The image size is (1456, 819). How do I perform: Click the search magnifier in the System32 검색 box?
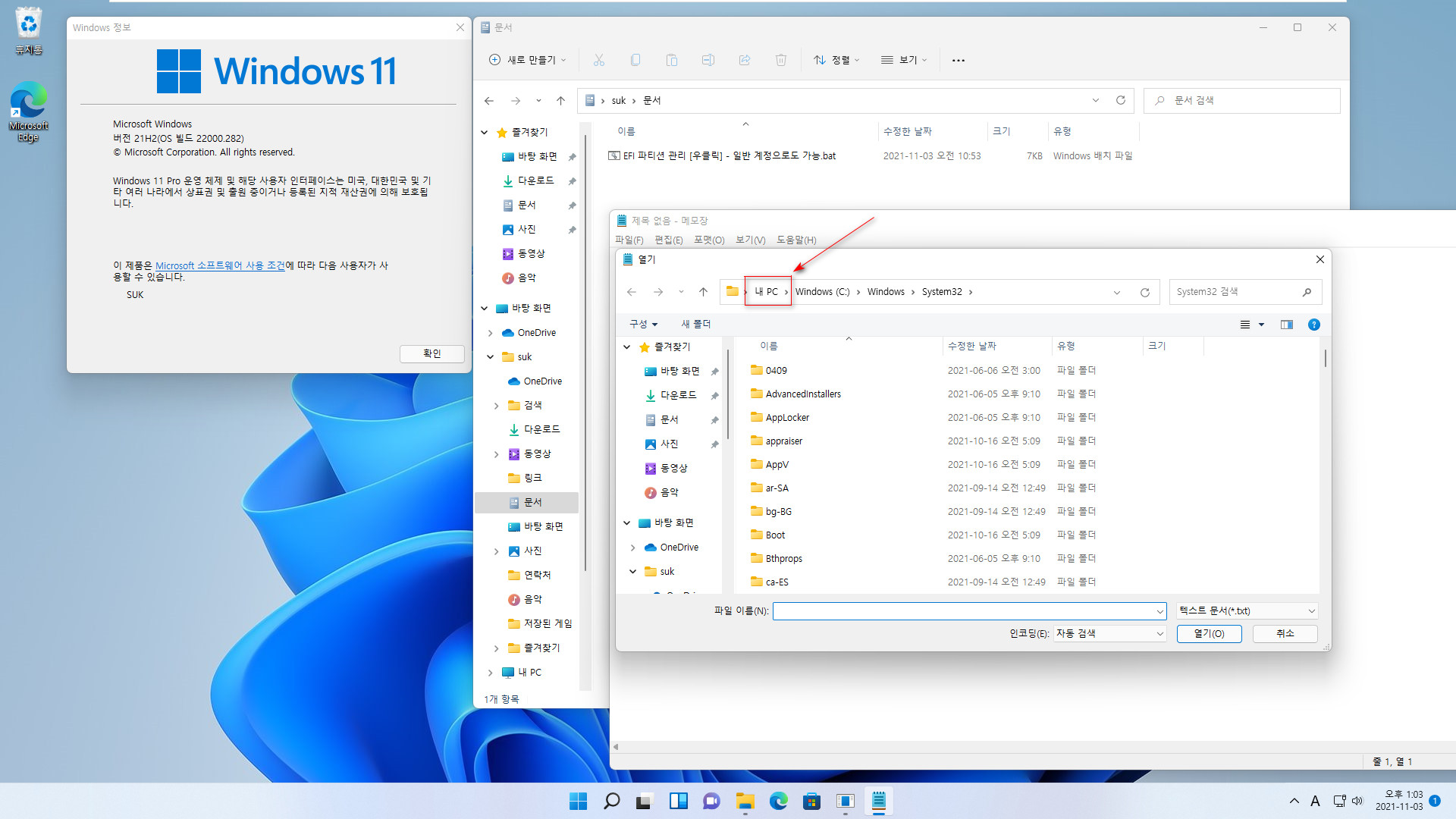[x=1307, y=292]
